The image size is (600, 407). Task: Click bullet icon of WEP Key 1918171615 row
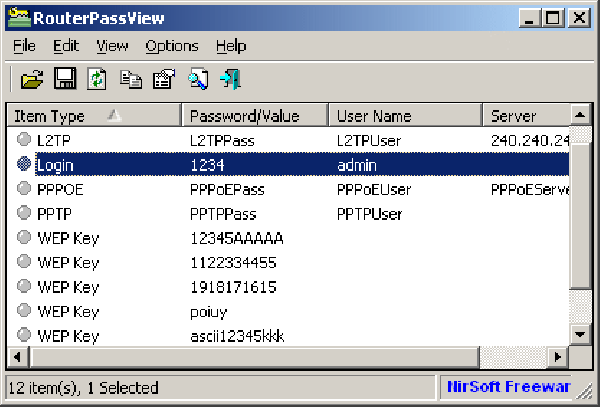pyautogui.click(x=24, y=286)
